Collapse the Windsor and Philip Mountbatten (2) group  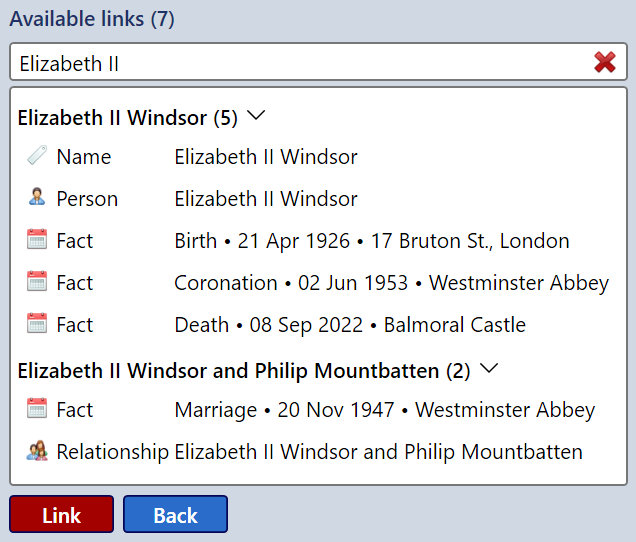coord(489,369)
